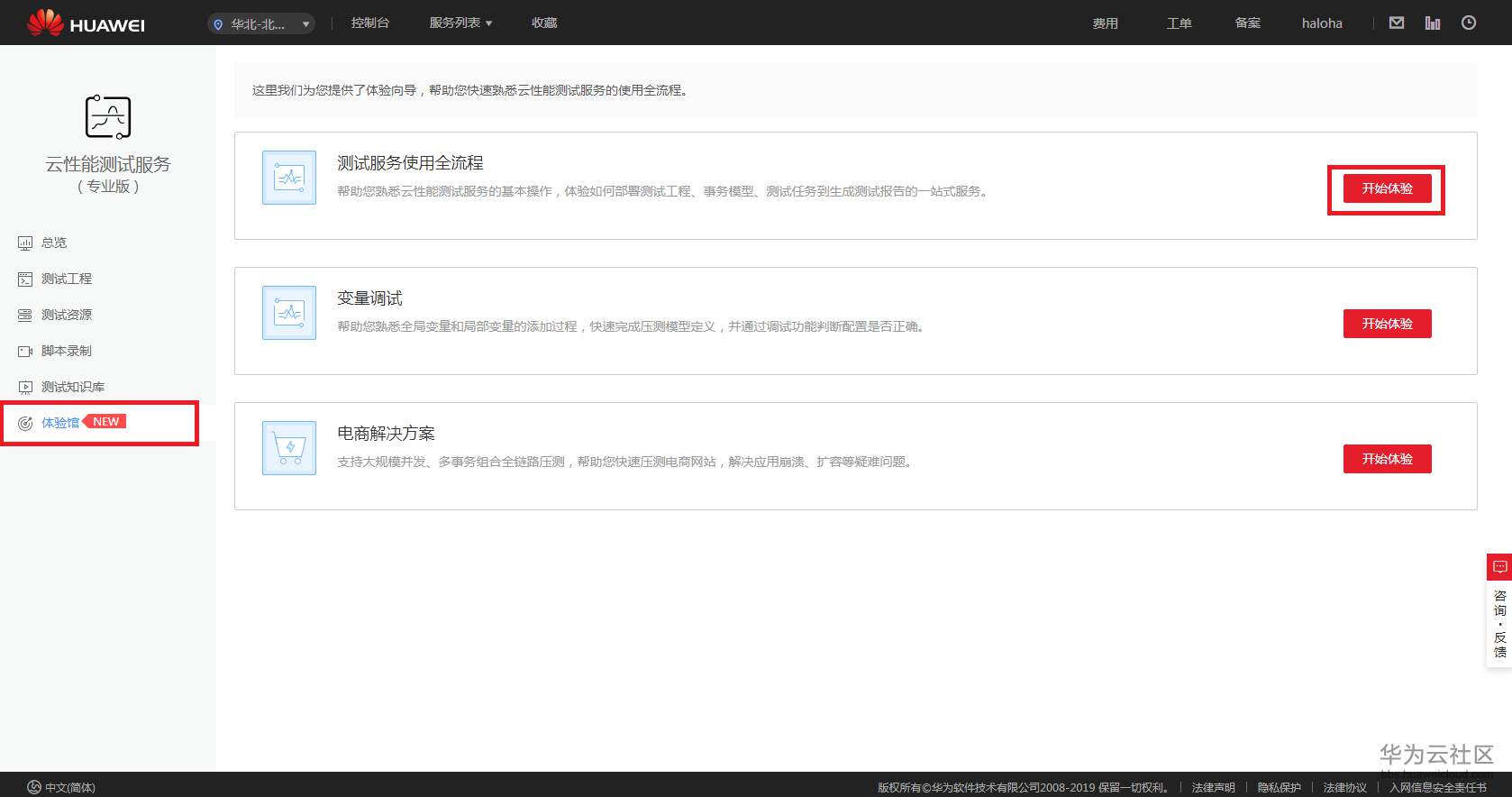This screenshot has height=797, width=1512.
Task: Open 脚本录制 script recording in sidebar
Action: (x=67, y=351)
